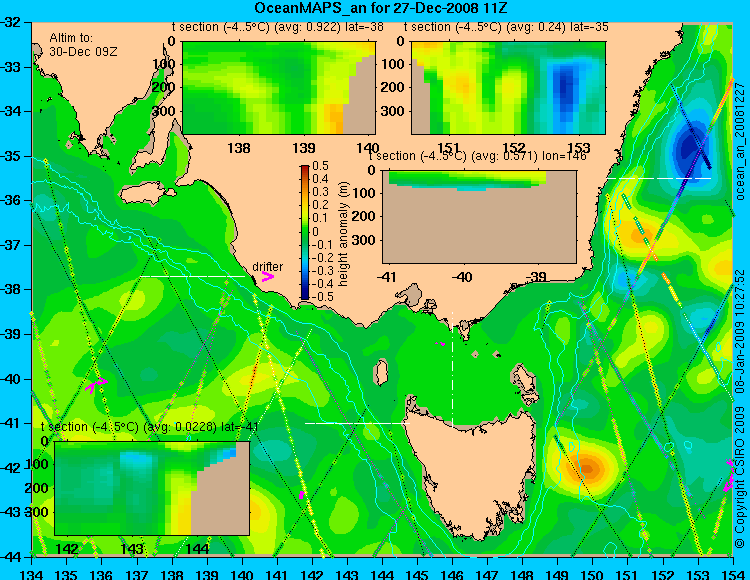Click the '-32' latitude tick label
The width and height of the screenshot is (750, 580).
[x=11, y=22]
